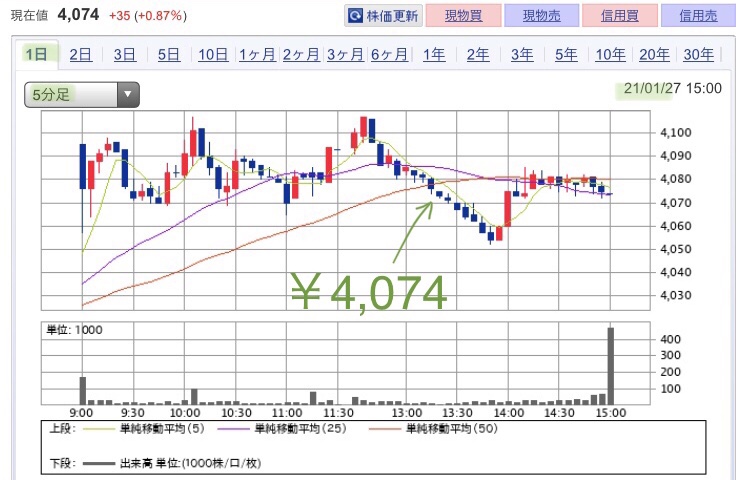Switch to the 2ヶ月 chart period
The width and height of the screenshot is (743, 480).
click(301, 55)
